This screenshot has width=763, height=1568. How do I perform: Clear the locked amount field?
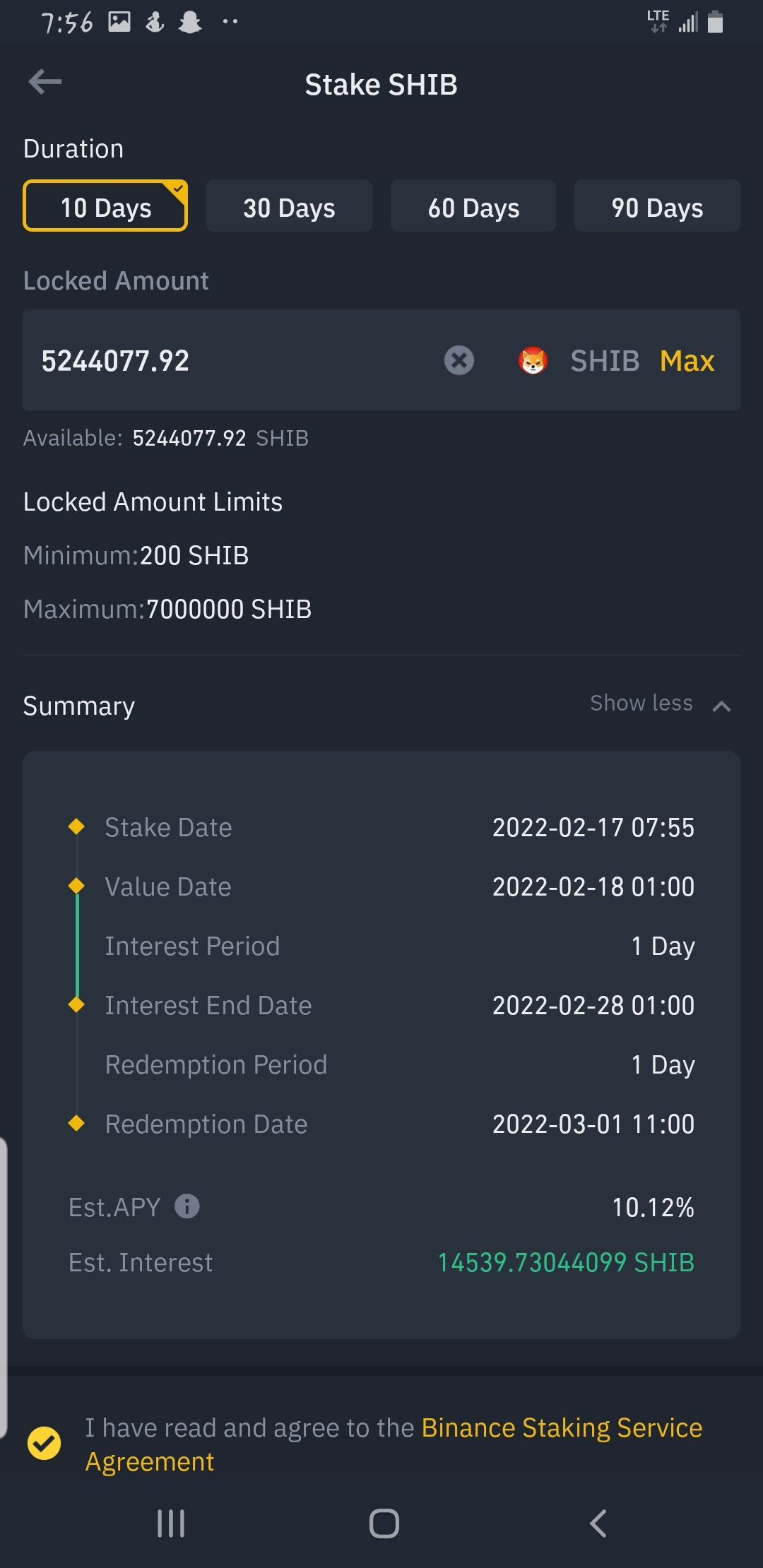tap(459, 360)
